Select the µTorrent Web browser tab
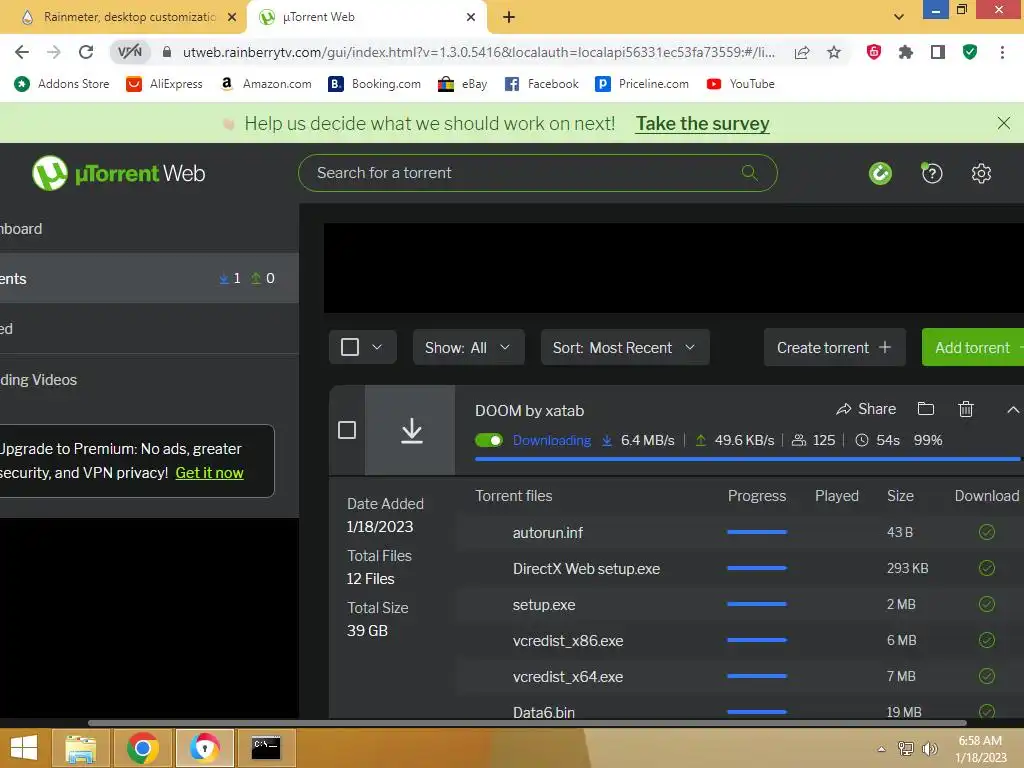1024x768 pixels. [366, 17]
